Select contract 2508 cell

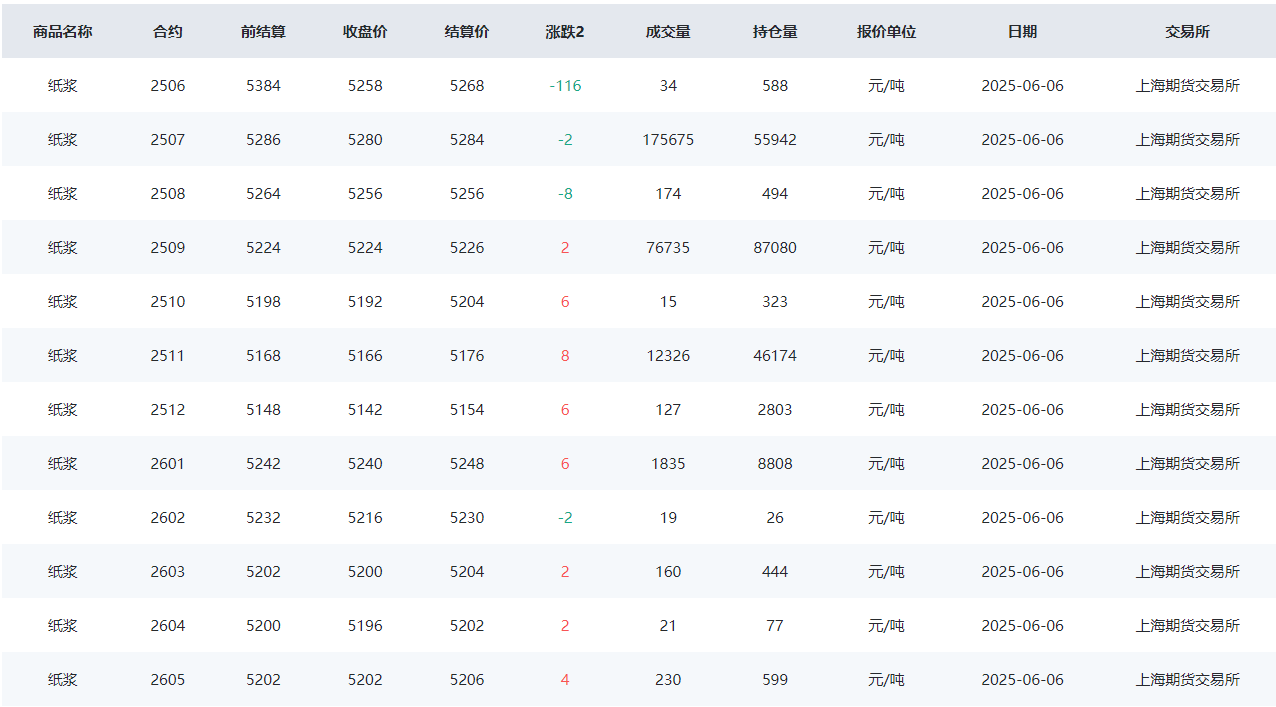coord(168,194)
